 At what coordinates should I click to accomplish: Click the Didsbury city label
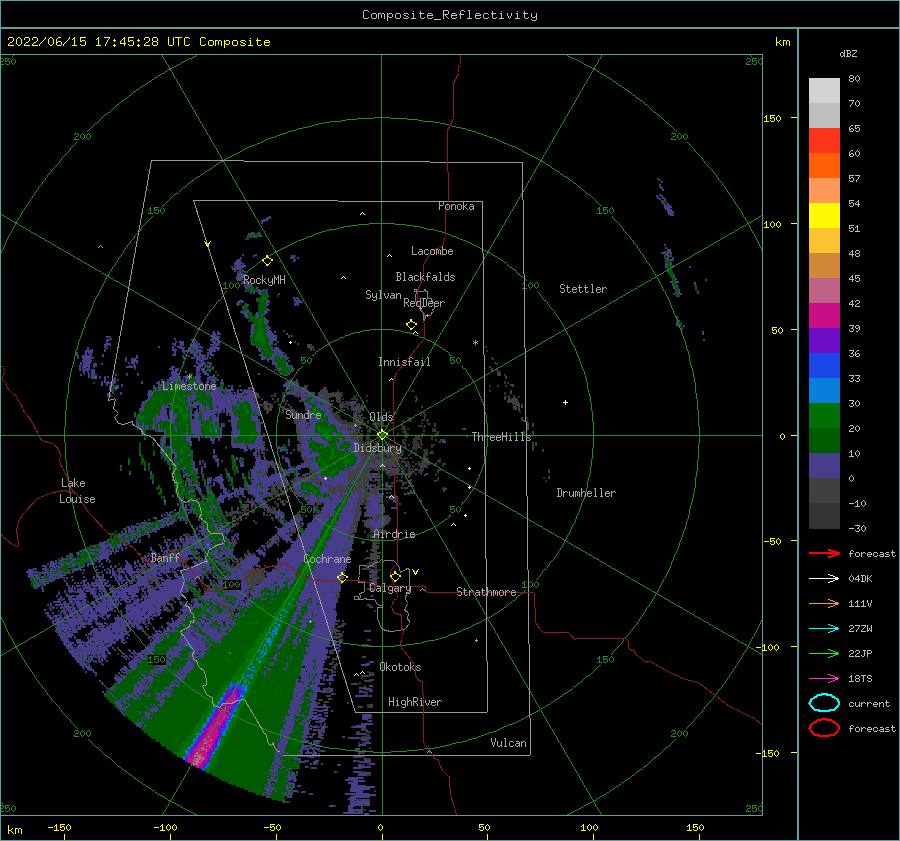378,448
